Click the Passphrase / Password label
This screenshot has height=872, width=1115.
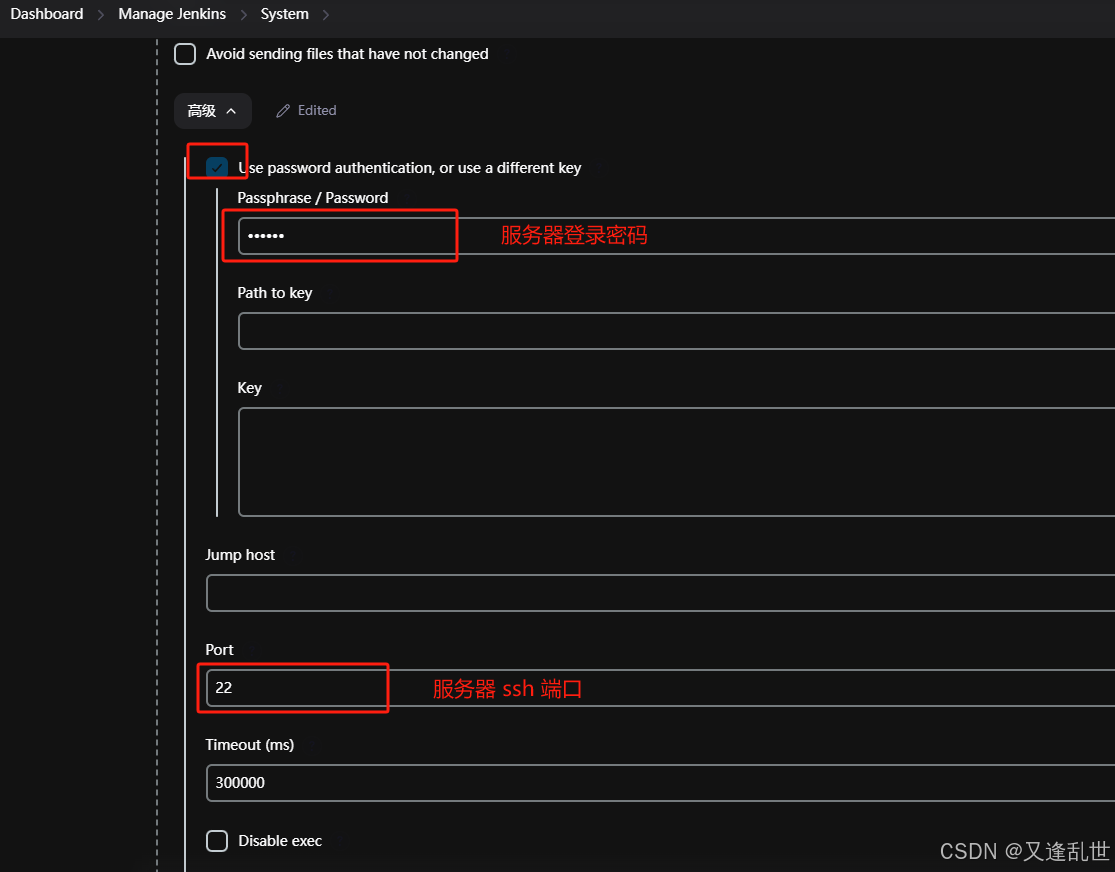(x=313, y=198)
